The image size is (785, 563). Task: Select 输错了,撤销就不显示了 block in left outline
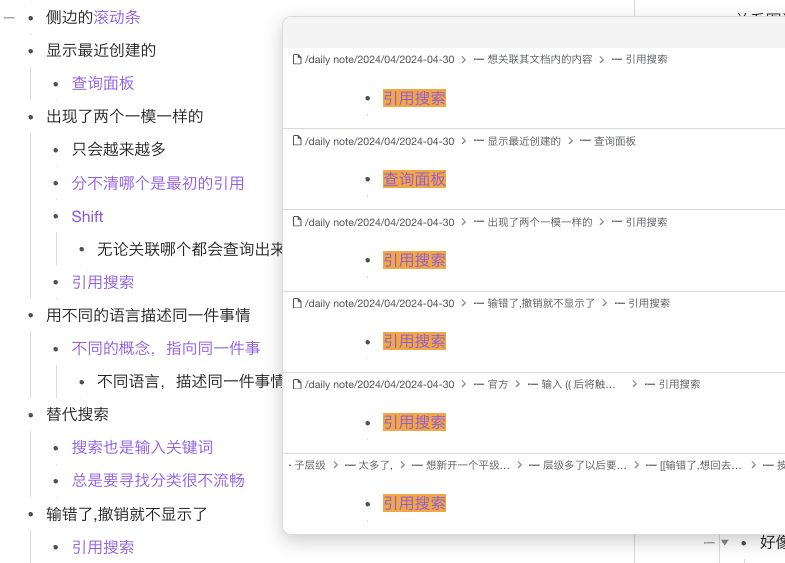click(x=126, y=514)
